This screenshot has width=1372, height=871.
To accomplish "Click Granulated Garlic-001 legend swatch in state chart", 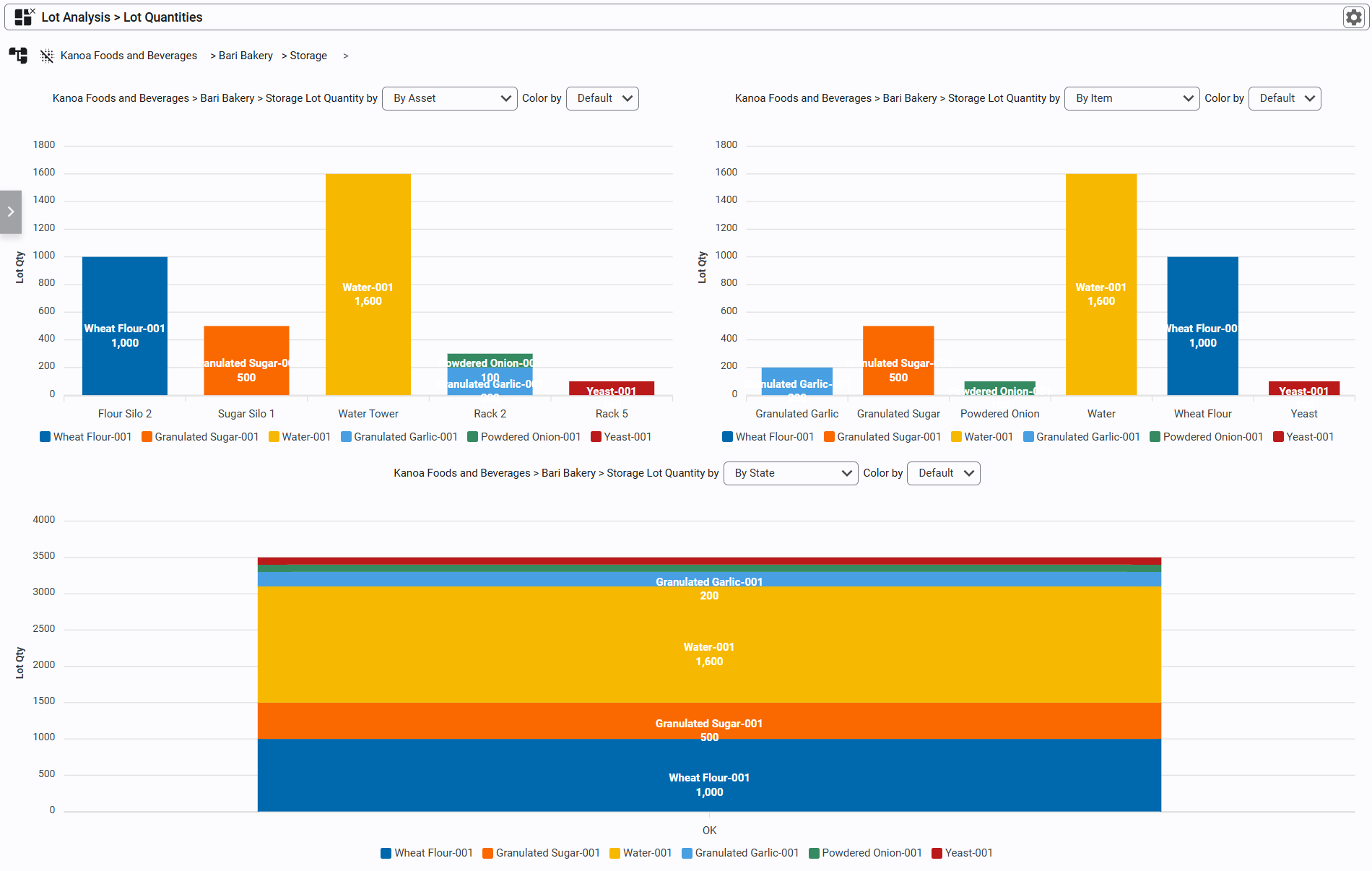I will (x=687, y=853).
